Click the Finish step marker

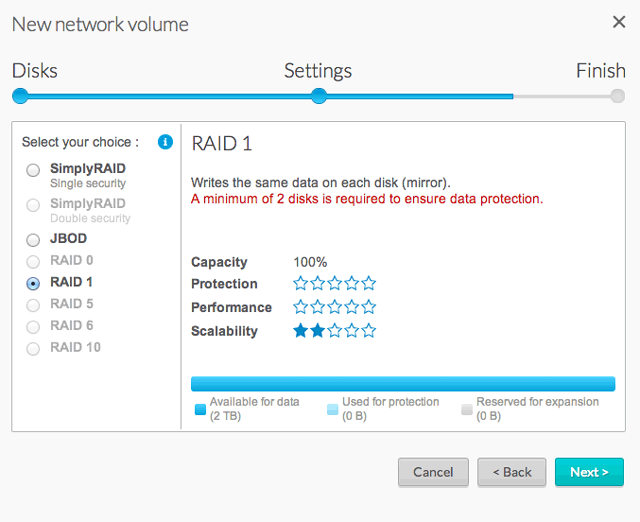point(618,96)
